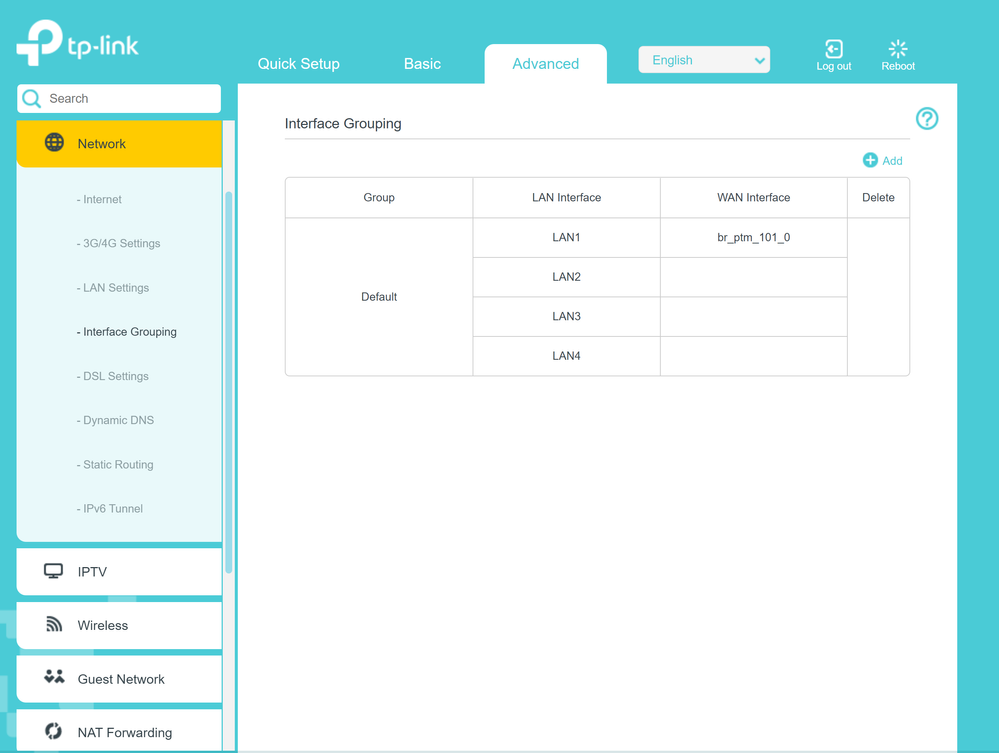Image resolution: width=999 pixels, height=753 pixels.
Task: Click the plus icon beside Add
Action: [870, 160]
